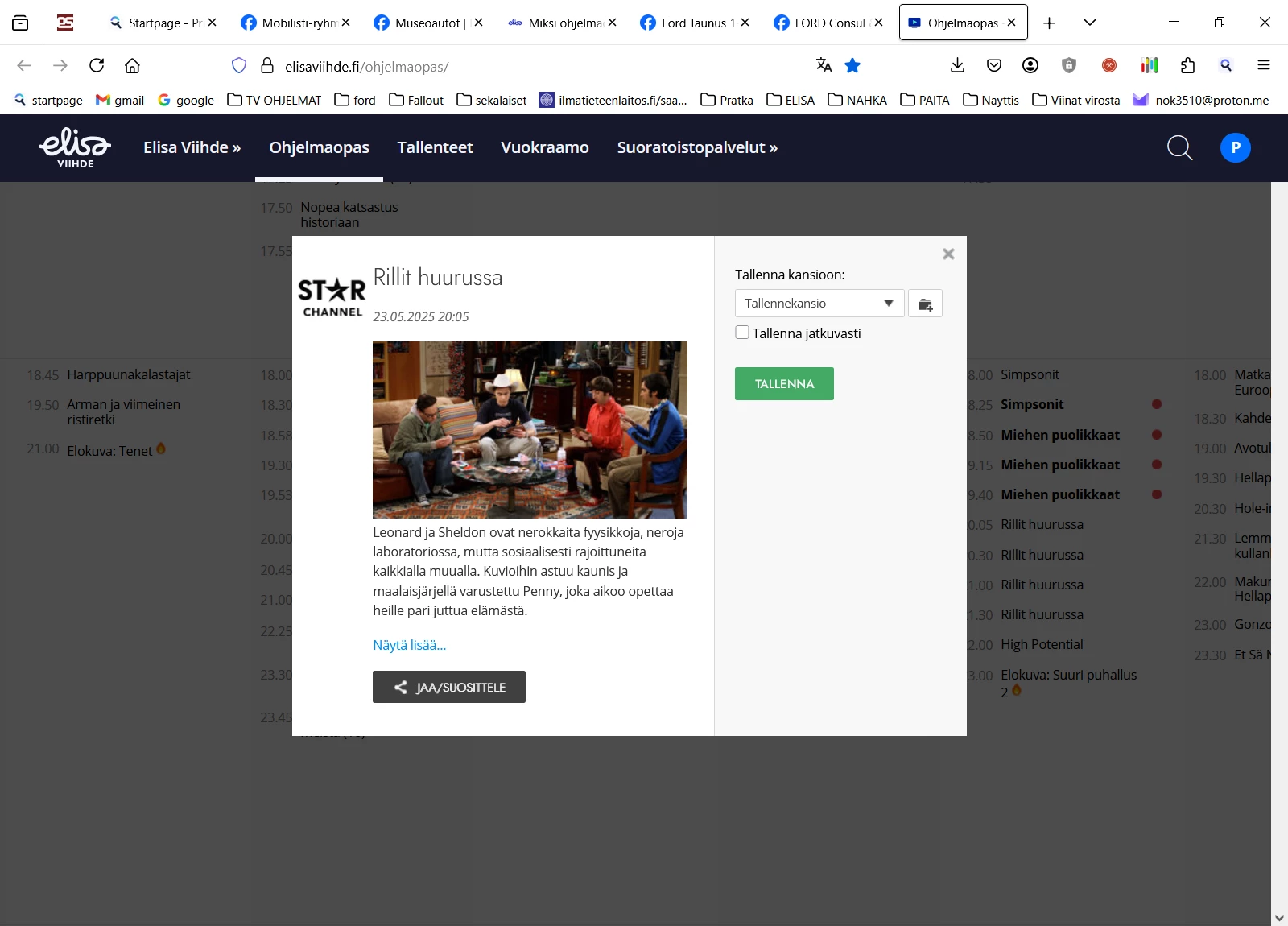This screenshot has height=926, width=1288.
Task: Expand the Suoratoistopalvelut » menu
Action: (697, 147)
